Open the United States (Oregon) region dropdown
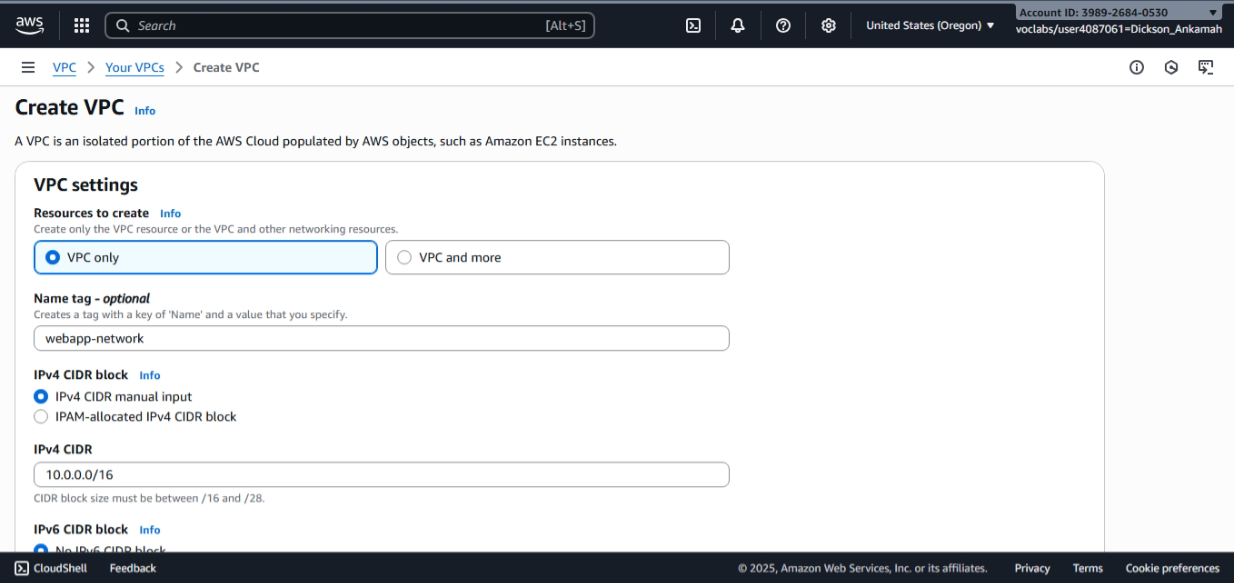Screen dimensions: 1234x583 pyautogui.click(x=929, y=24)
